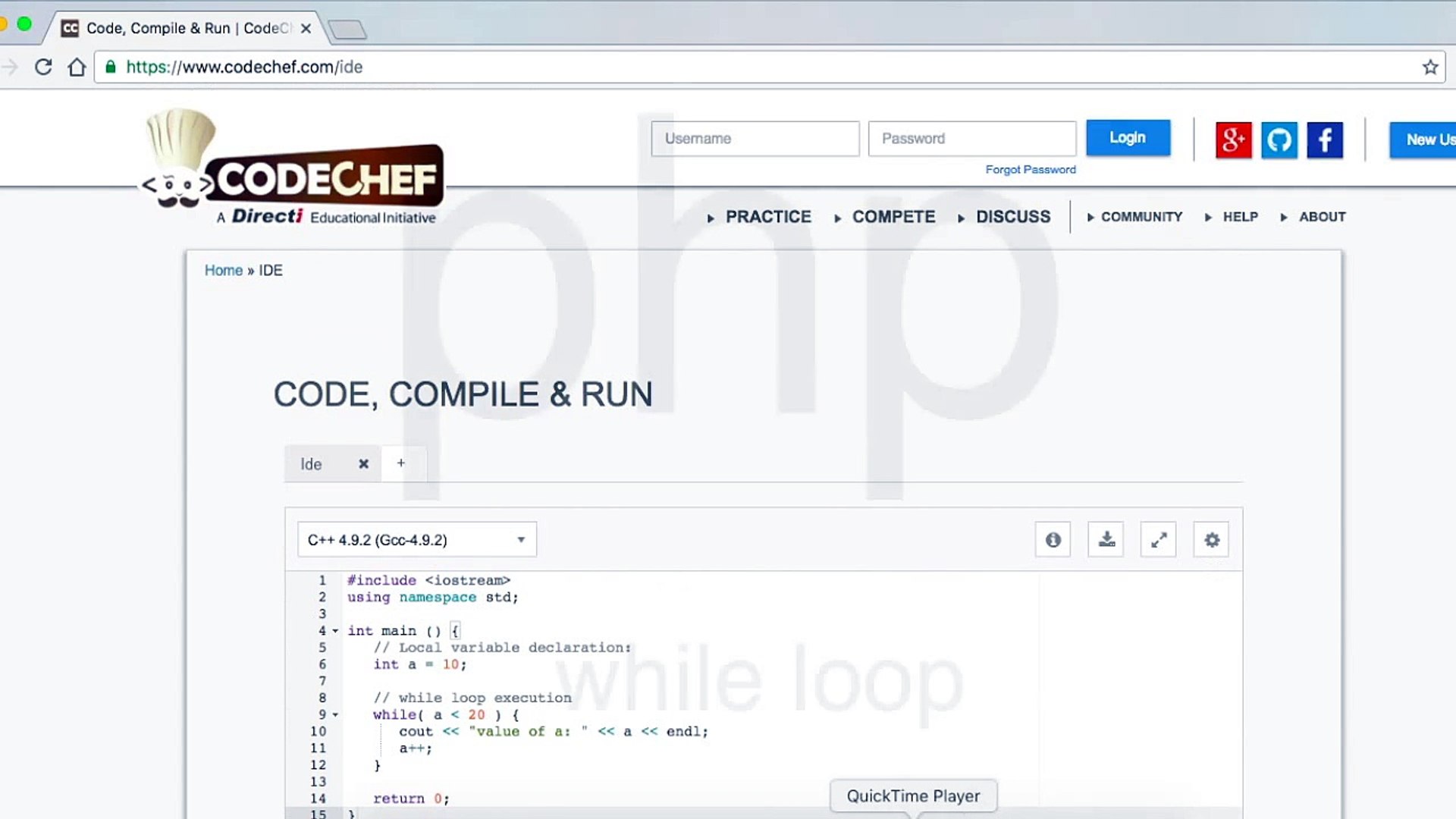Expand the language selector dropdown

coord(520,540)
